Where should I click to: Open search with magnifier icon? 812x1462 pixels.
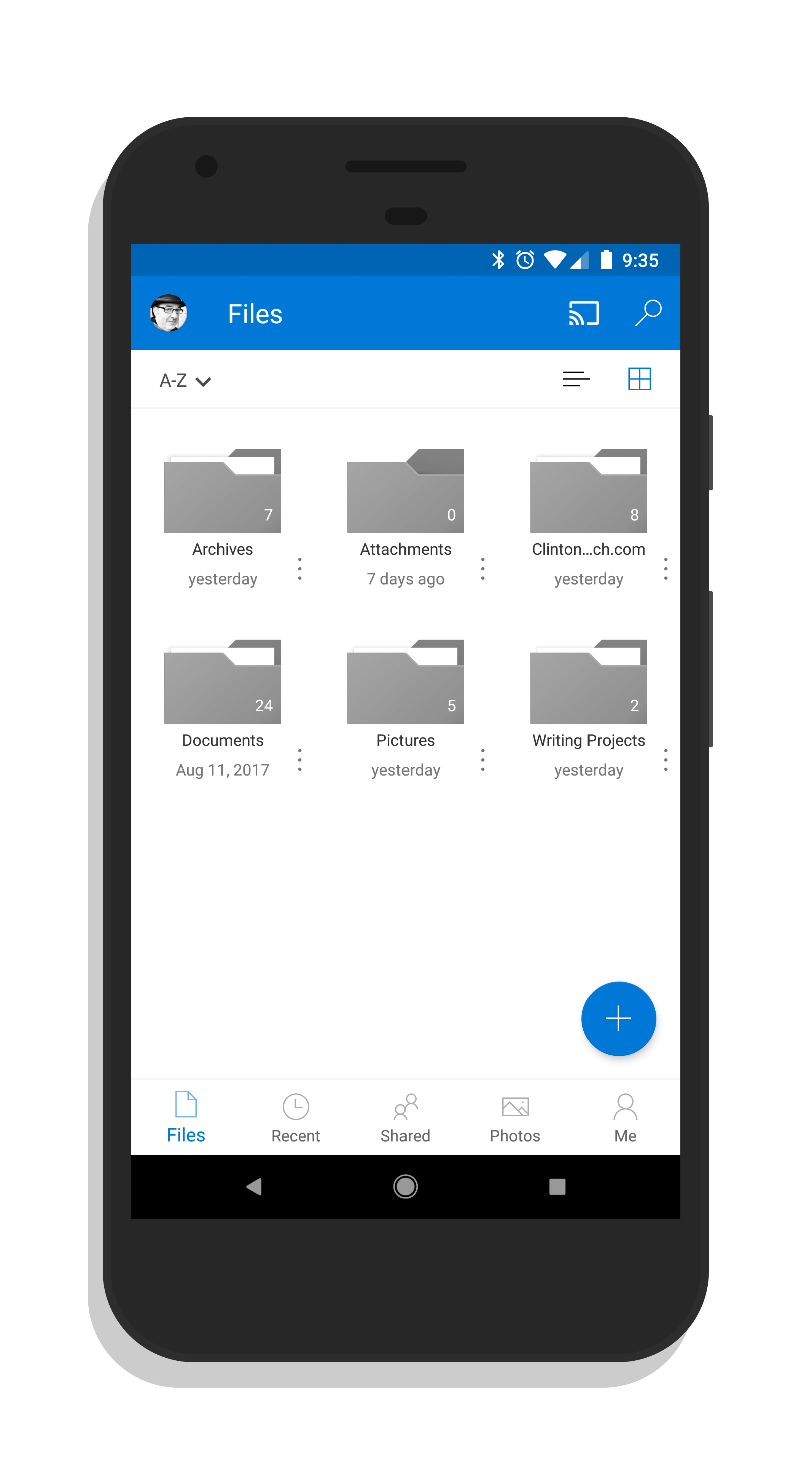coord(648,313)
